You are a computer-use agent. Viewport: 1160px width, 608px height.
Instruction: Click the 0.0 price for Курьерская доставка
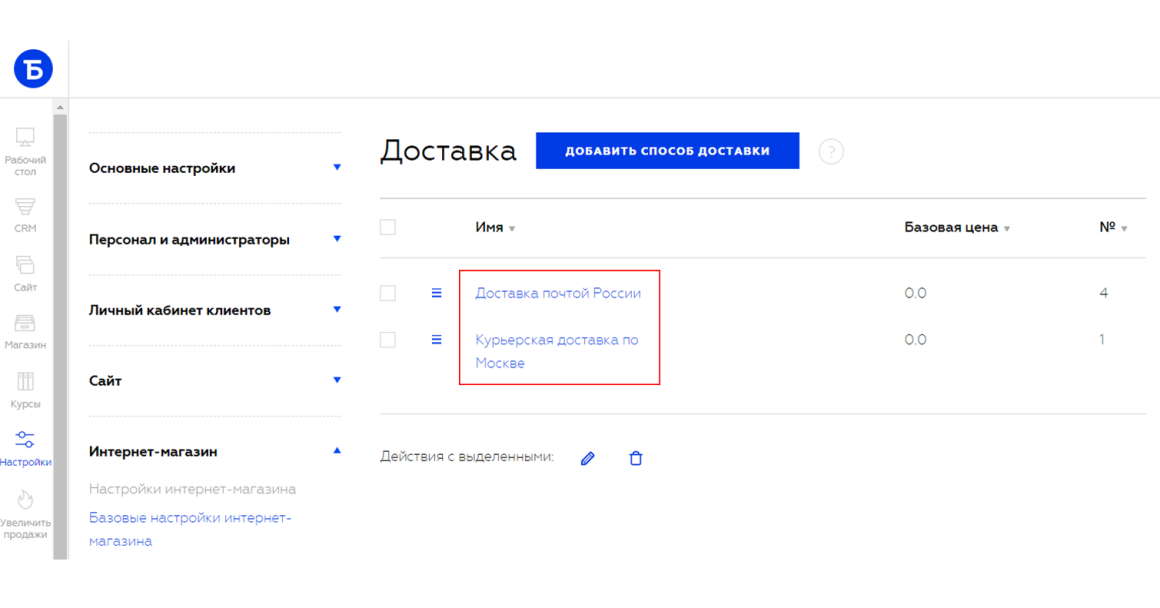[915, 340]
